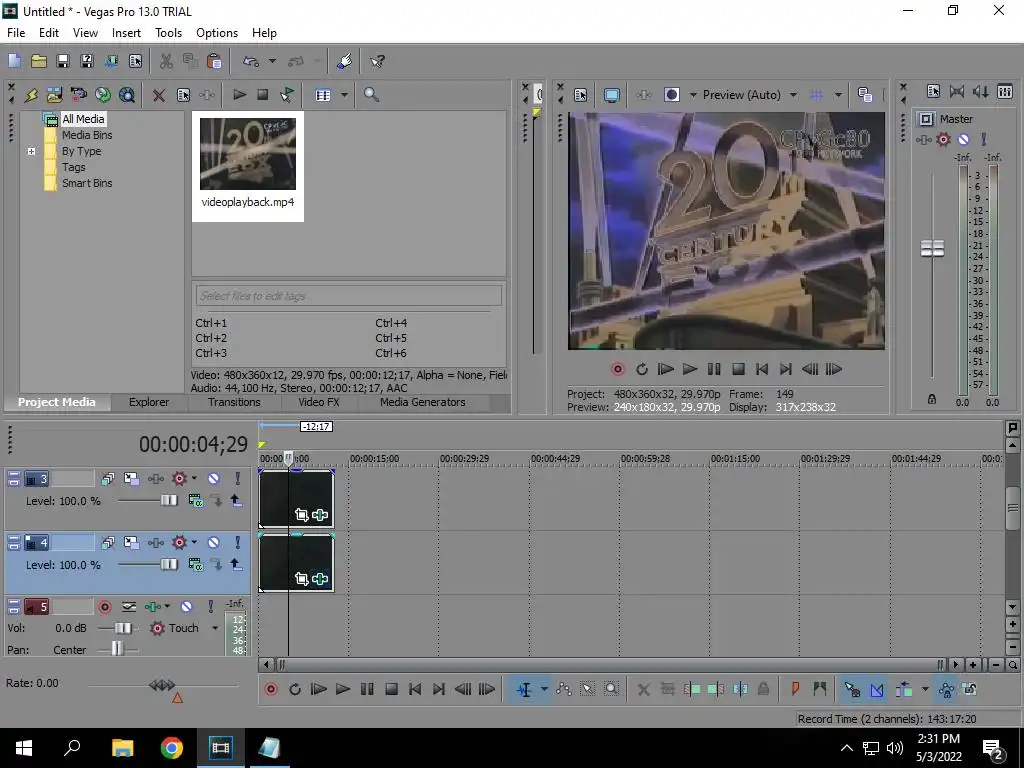Click the tags input field
Image resolution: width=1024 pixels, height=768 pixels.
point(349,296)
